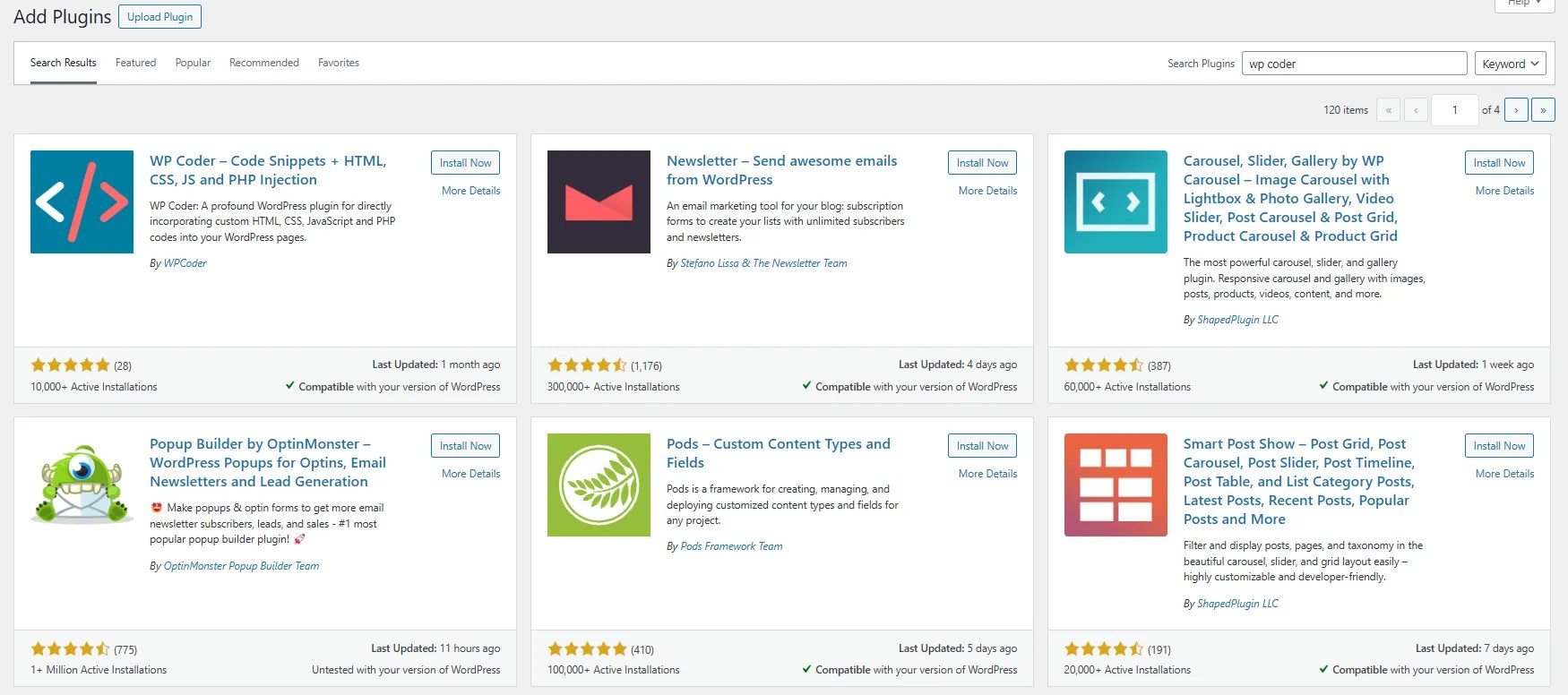Click '10,000+ Active Installations' text

[94, 387]
